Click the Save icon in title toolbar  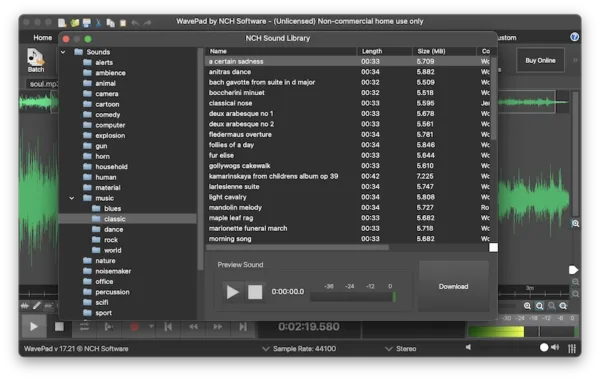(x=86, y=23)
